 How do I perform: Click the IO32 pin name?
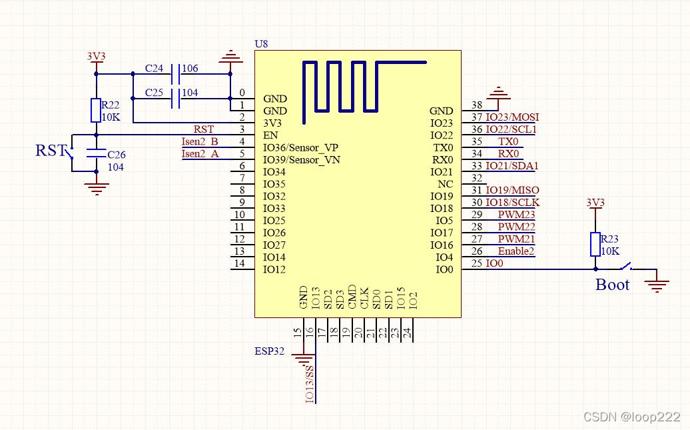coord(274,196)
